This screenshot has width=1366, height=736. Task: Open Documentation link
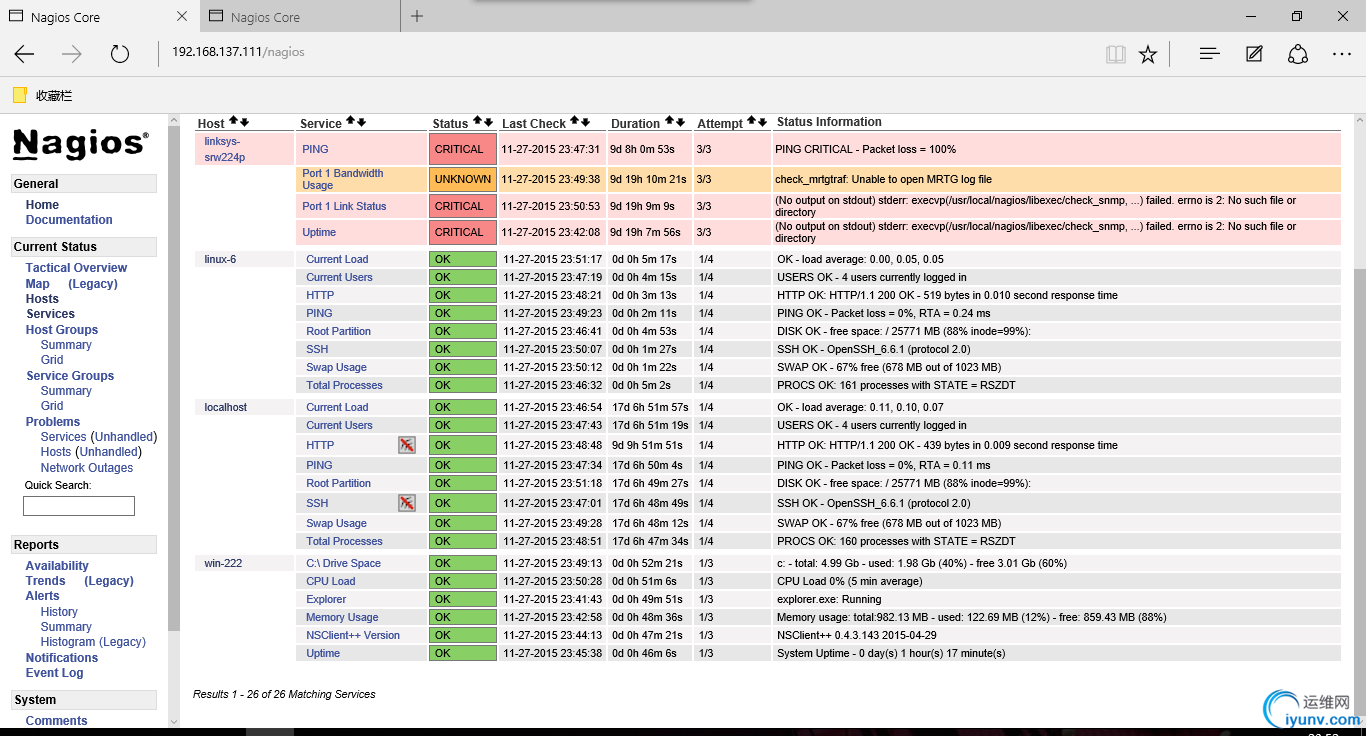coord(69,220)
